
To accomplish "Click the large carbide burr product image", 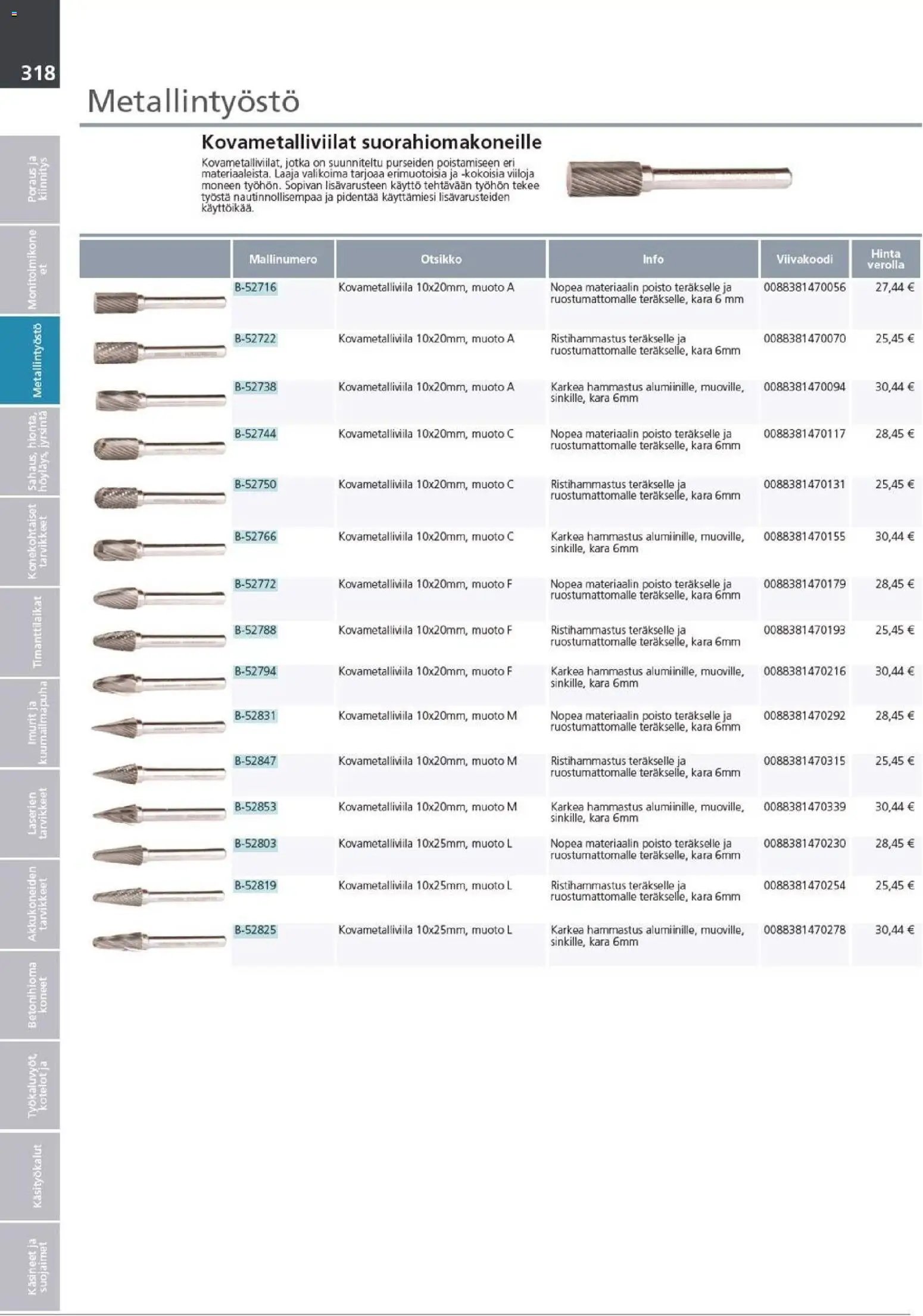I will click(x=679, y=178).
